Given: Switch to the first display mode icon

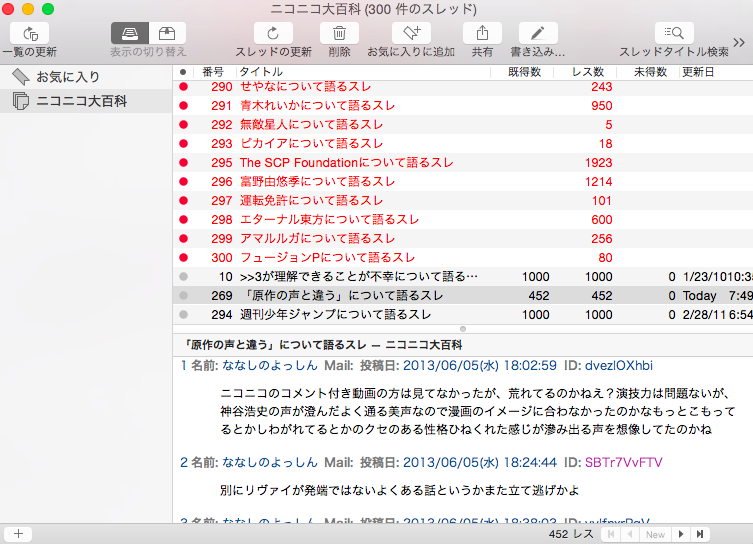Looking at the screenshot, I should tap(130, 34).
